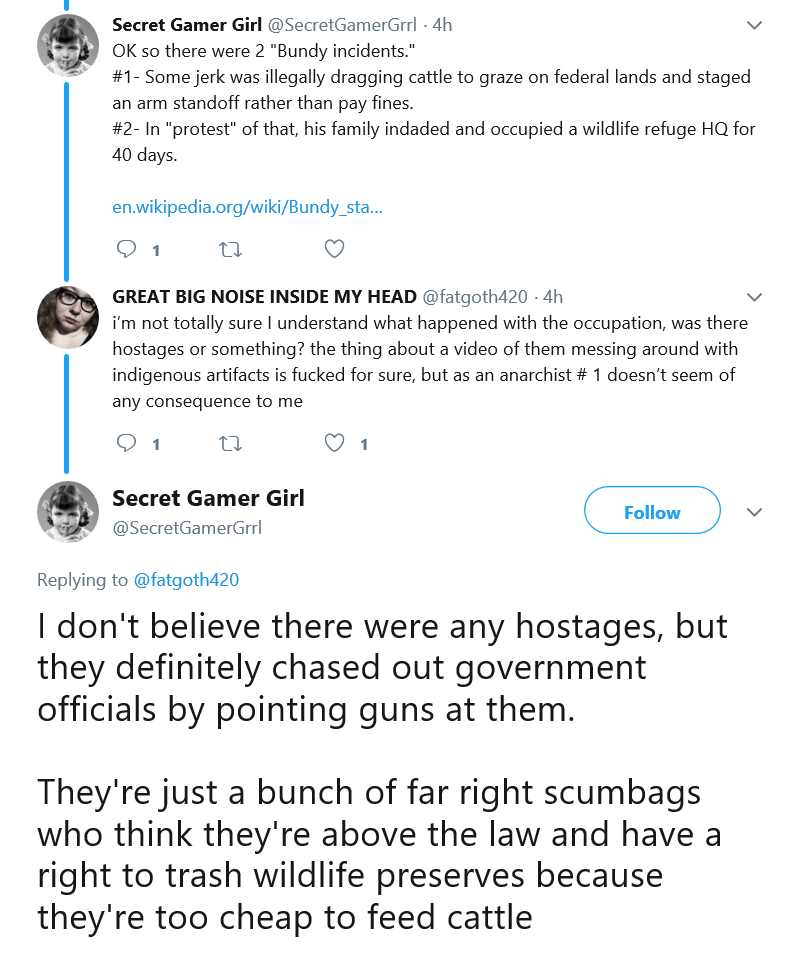
Task: Reply to the Bundy incidents tweet
Action: 126,249
